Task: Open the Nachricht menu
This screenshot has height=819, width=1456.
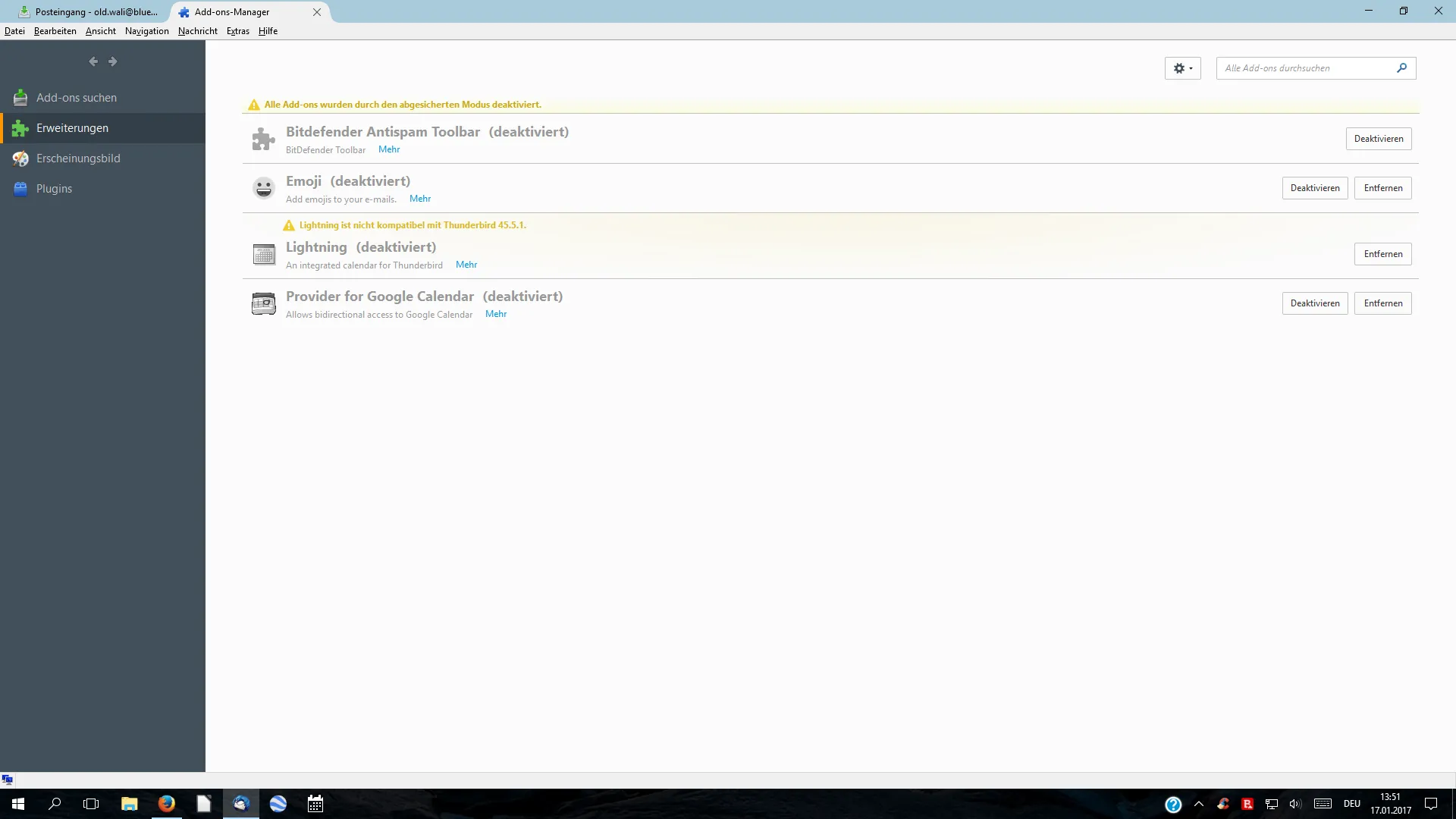Action: (198, 31)
